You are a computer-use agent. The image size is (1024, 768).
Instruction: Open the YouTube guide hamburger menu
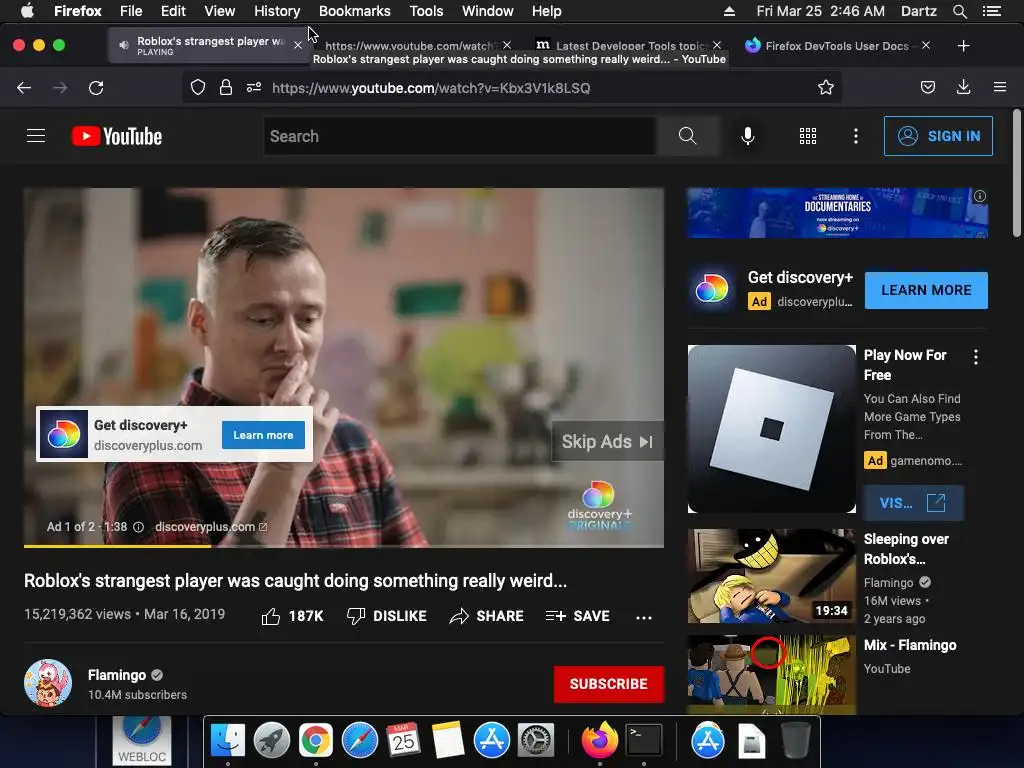tap(36, 136)
